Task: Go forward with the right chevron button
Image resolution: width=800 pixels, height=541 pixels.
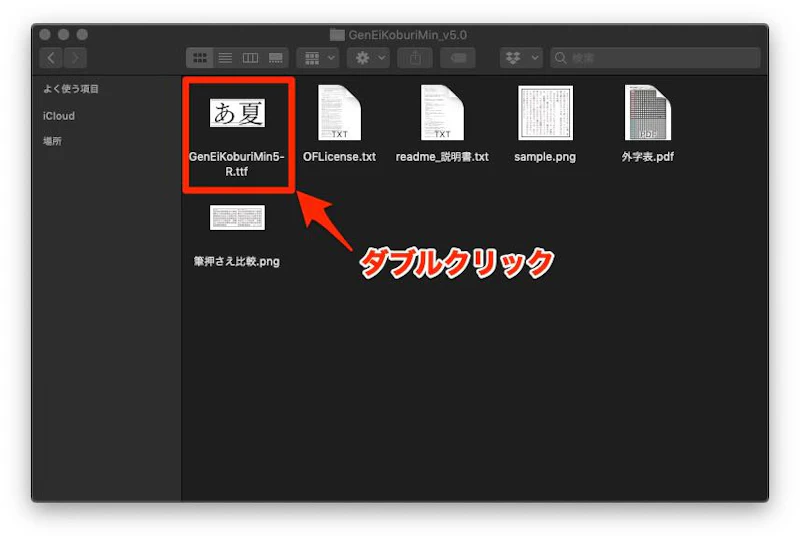Action: click(x=75, y=58)
